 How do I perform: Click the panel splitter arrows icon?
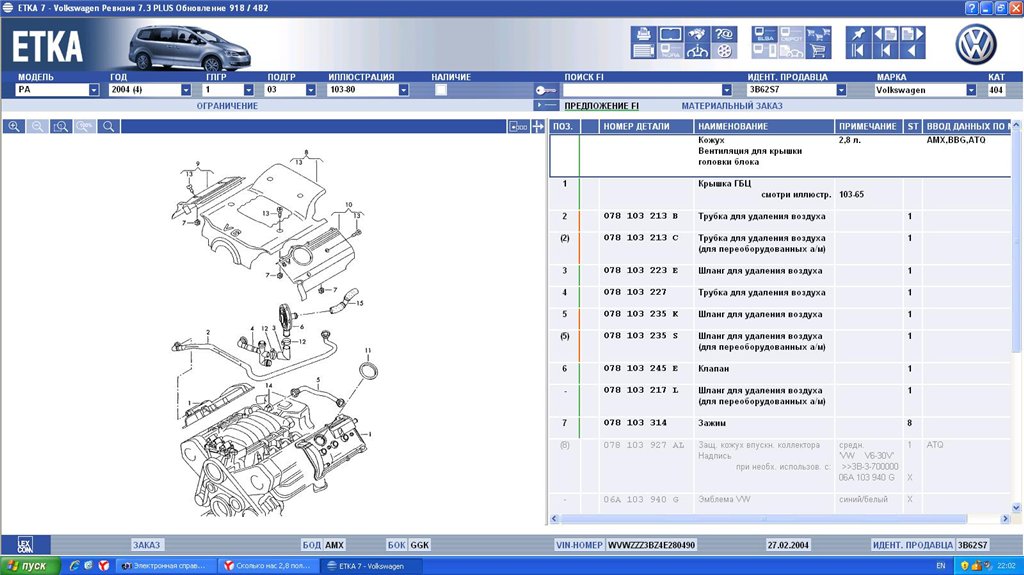pos(537,126)
